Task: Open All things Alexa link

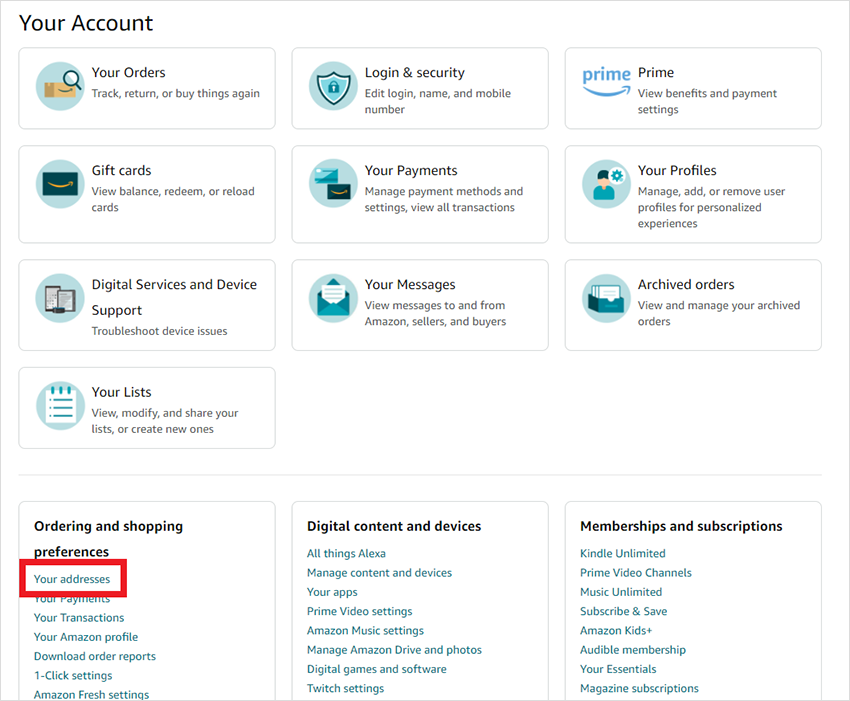Action: (346, 553)
